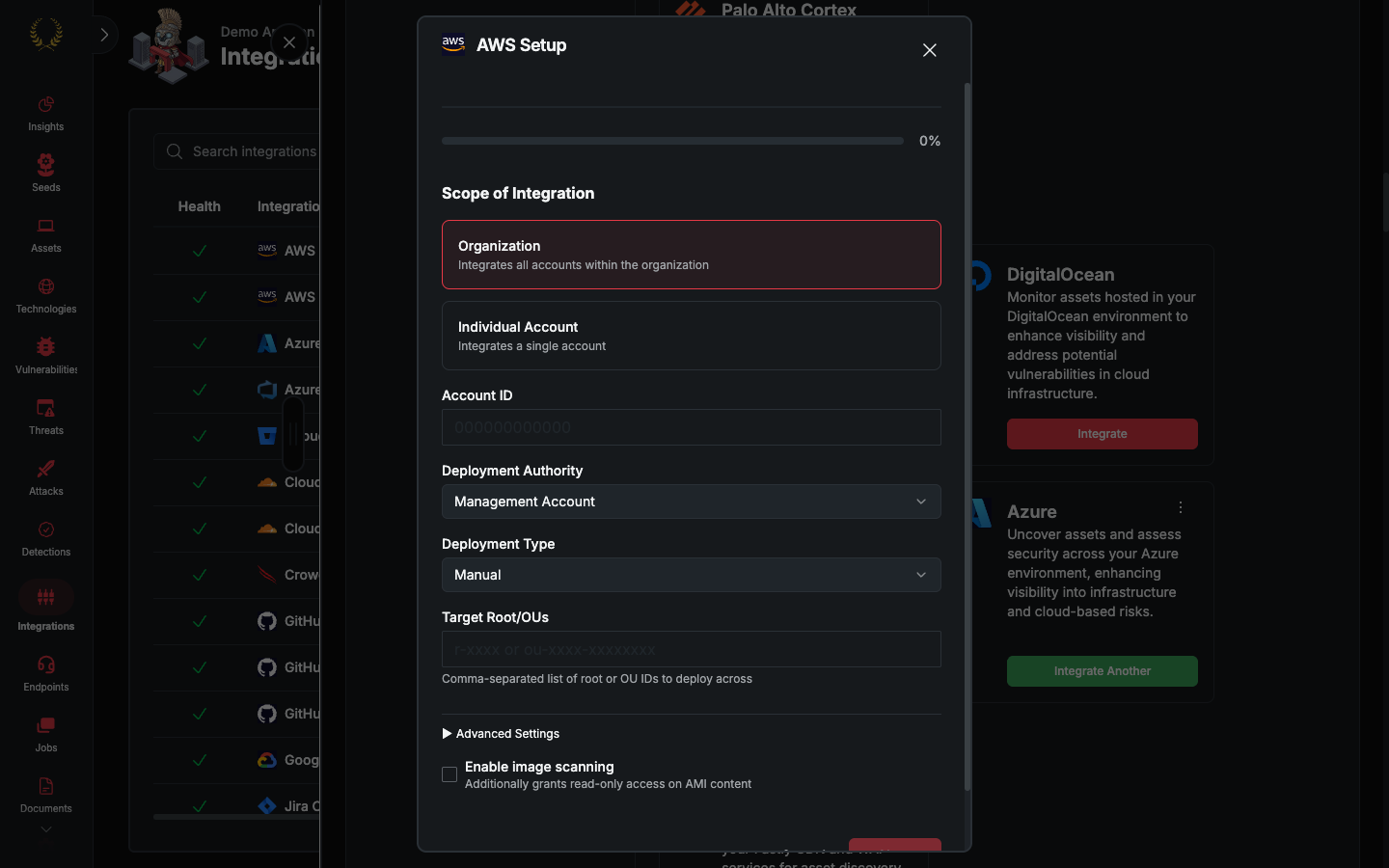Click the first Cloudflare row icon
This screenshot has width=1389, height=868.
tap(267, 482)
